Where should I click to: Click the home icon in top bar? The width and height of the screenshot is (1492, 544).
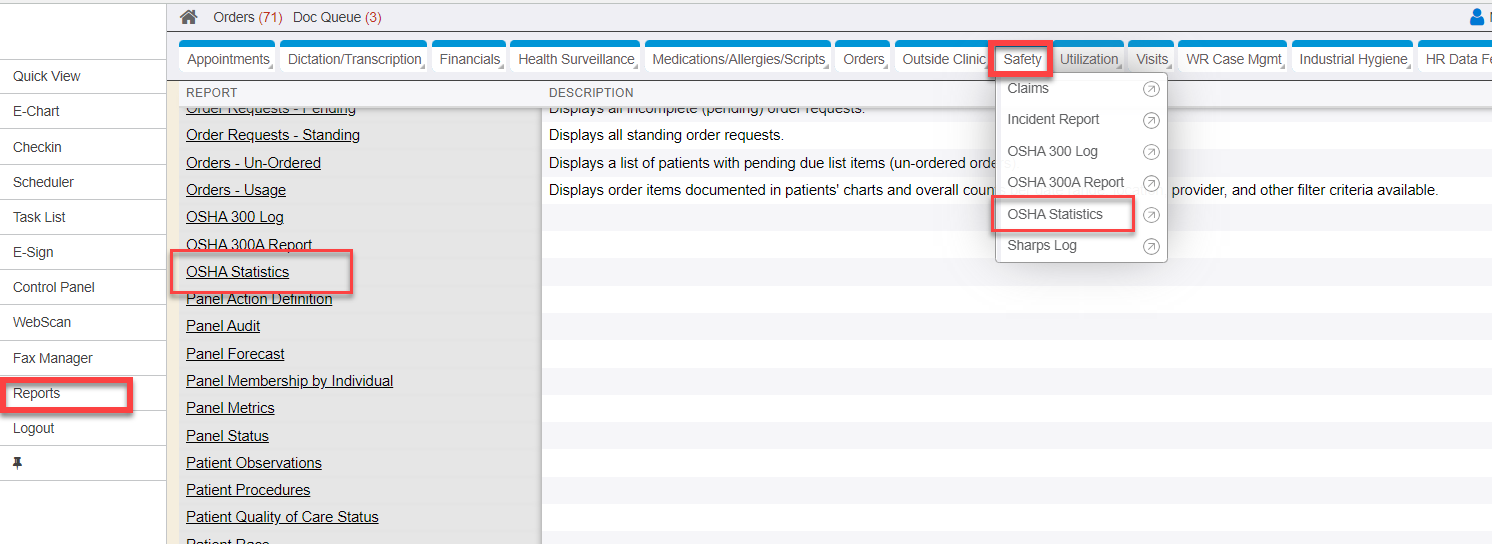(188, 17)
